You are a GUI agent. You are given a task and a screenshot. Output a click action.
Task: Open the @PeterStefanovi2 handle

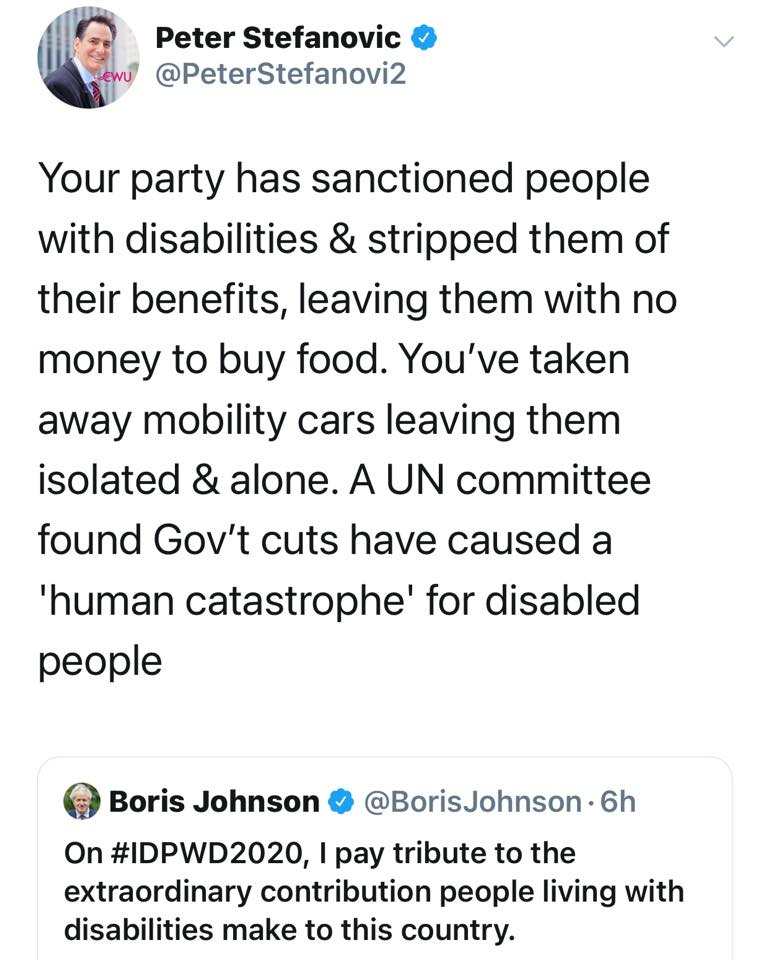(280, 74)
